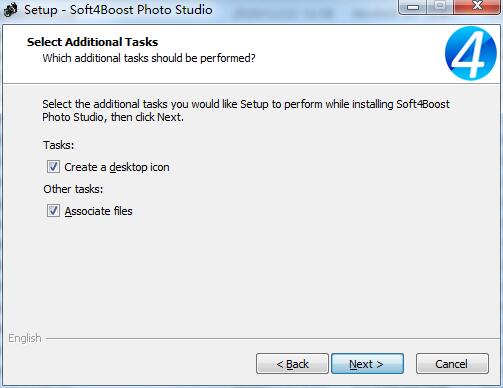The height and width of the screenshot is (388, 503).
Task: Cancel the Soft4Boost Photo Studio setup
Action: [452, 364]
